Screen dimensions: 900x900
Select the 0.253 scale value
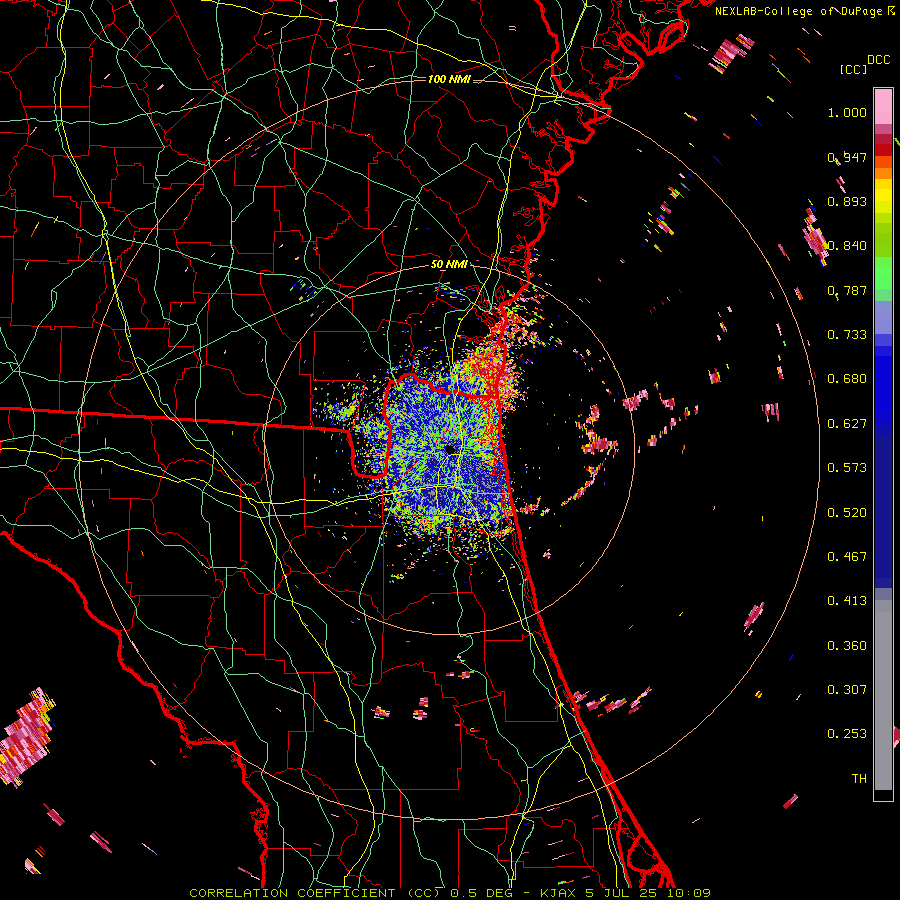coord(847,734)
